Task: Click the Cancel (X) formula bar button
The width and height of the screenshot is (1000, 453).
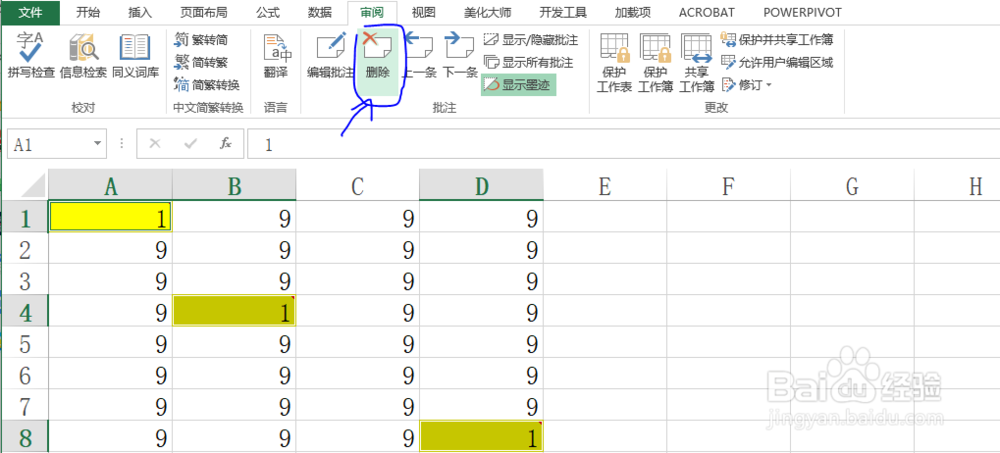Action: [x=154, y=144]
